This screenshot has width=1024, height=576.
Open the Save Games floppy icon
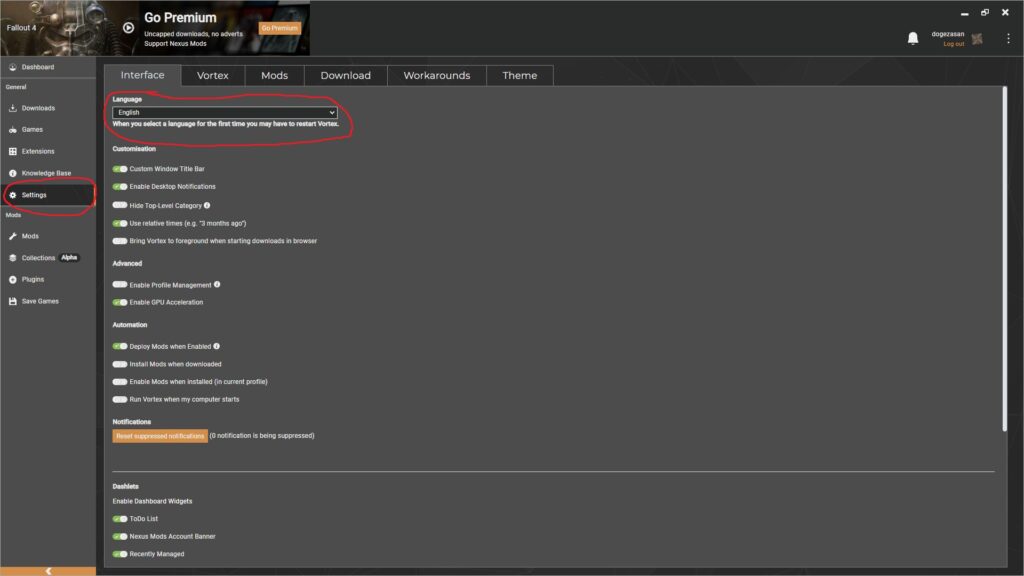(x=12, y=301)
